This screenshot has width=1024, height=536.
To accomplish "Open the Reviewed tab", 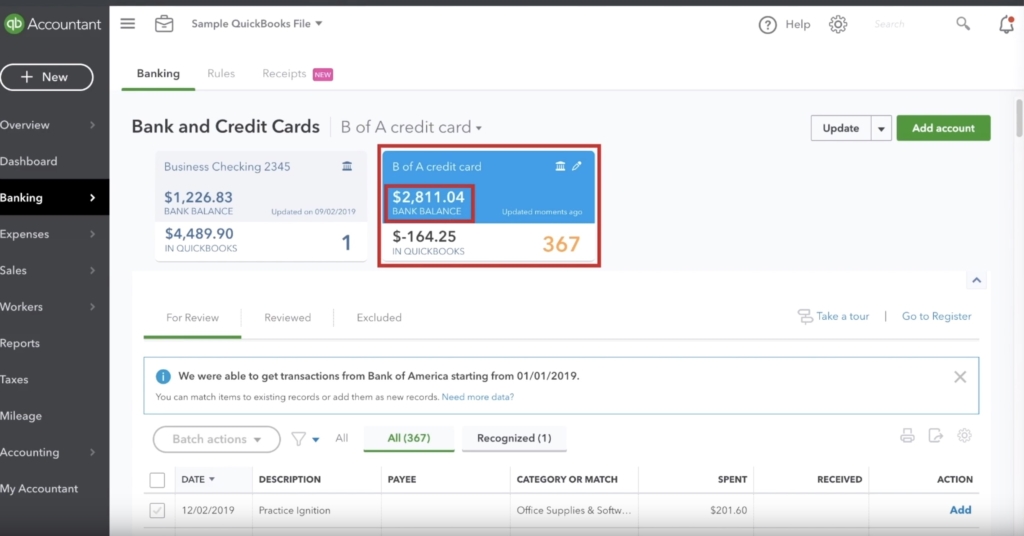I will pyautogui.click(x=287, y=318).
